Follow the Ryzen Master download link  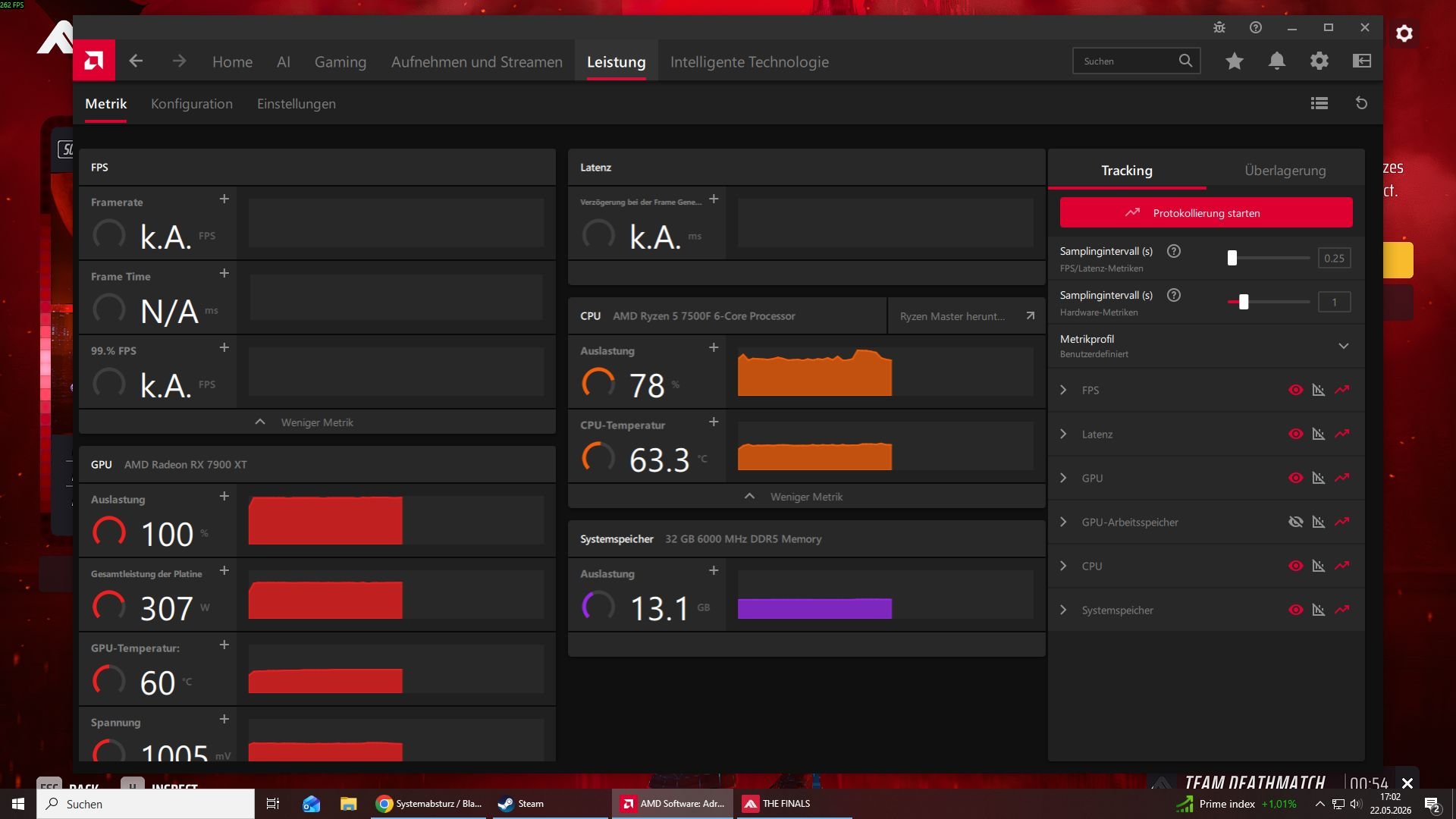(x=967, y=316)
